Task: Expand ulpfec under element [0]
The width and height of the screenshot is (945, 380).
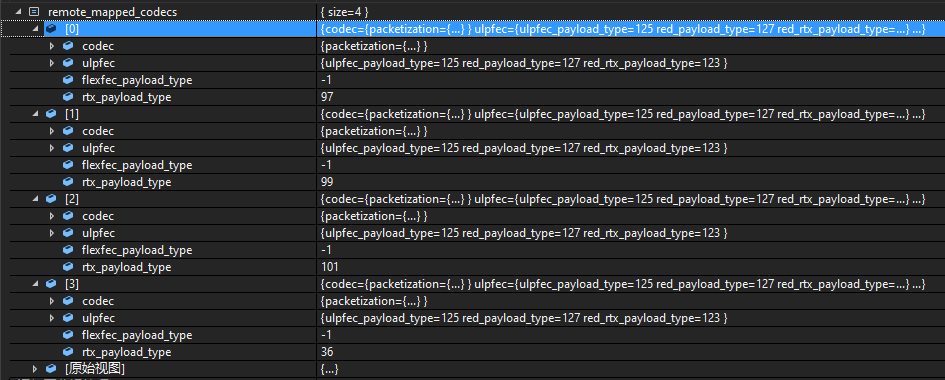Action: point(52,63)
